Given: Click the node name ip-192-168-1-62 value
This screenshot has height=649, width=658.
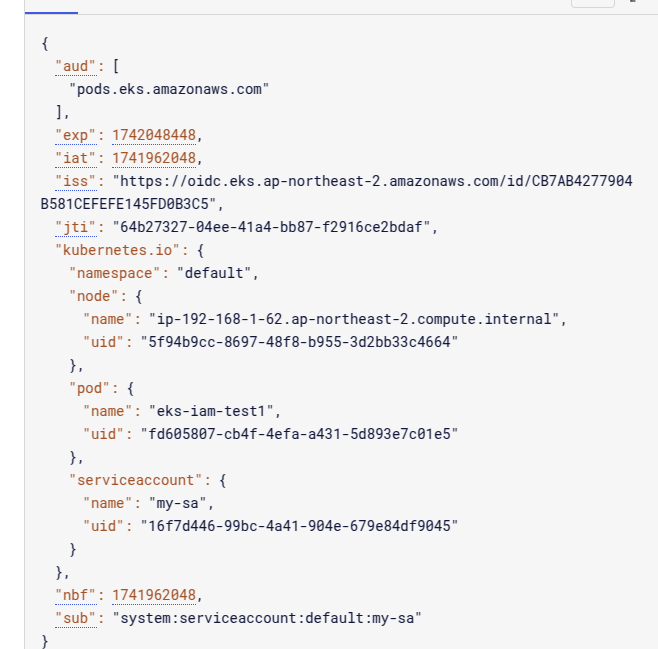Looking at the screenshot, I should [x=357, y=319].
